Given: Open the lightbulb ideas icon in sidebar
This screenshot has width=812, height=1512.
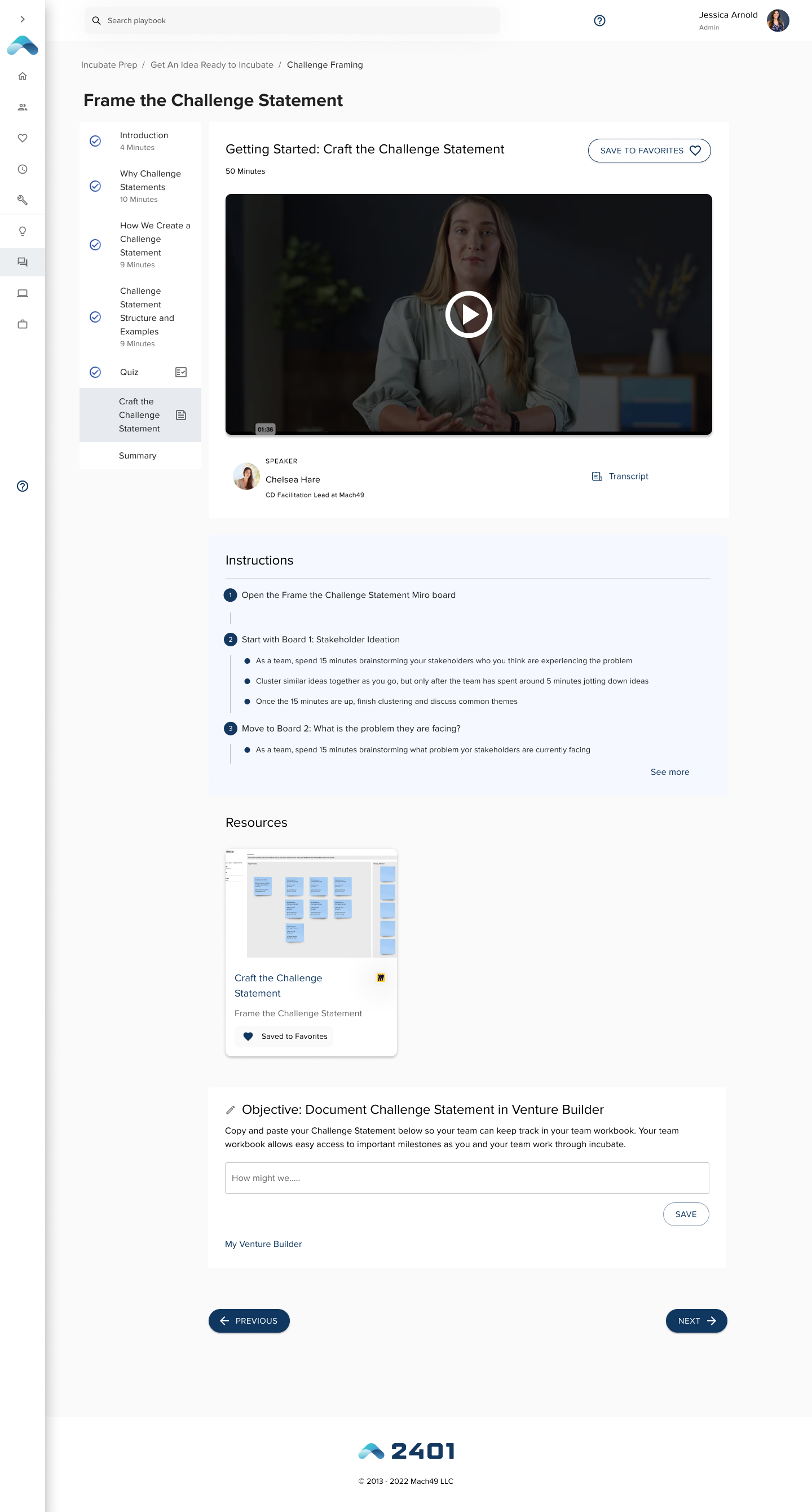Looking at the screenshot, I should coord(23,231).
